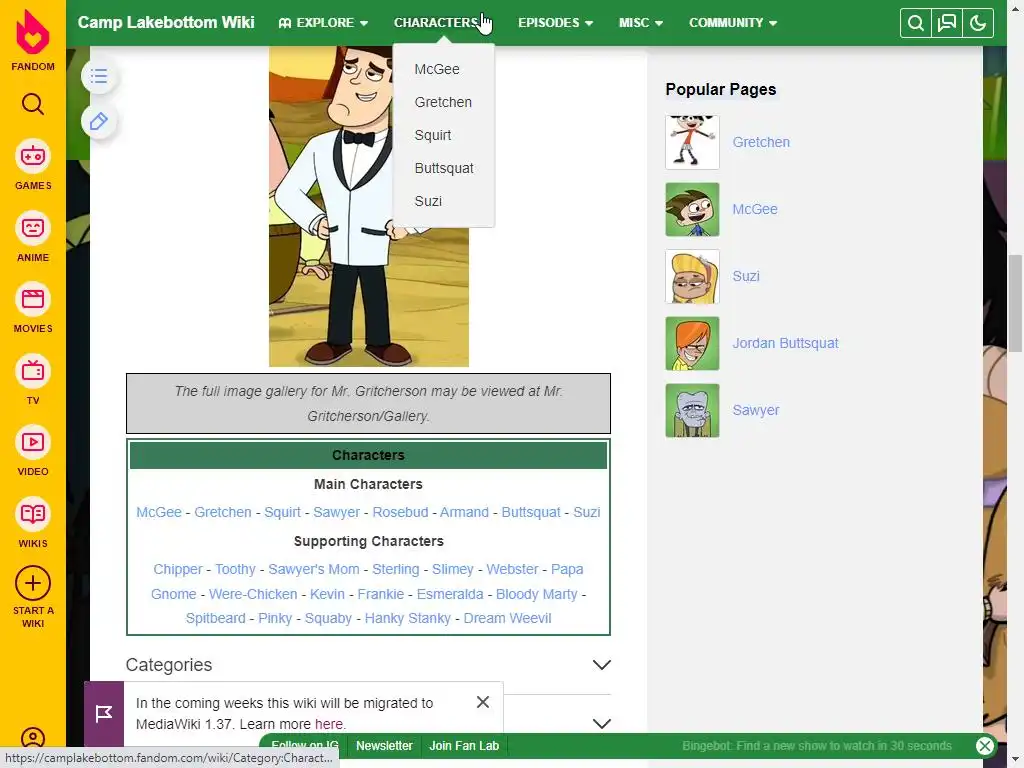Close the MediaWiki migration notice
The width and height of the screenshot is (1024, 768).
tap(483, 702)
